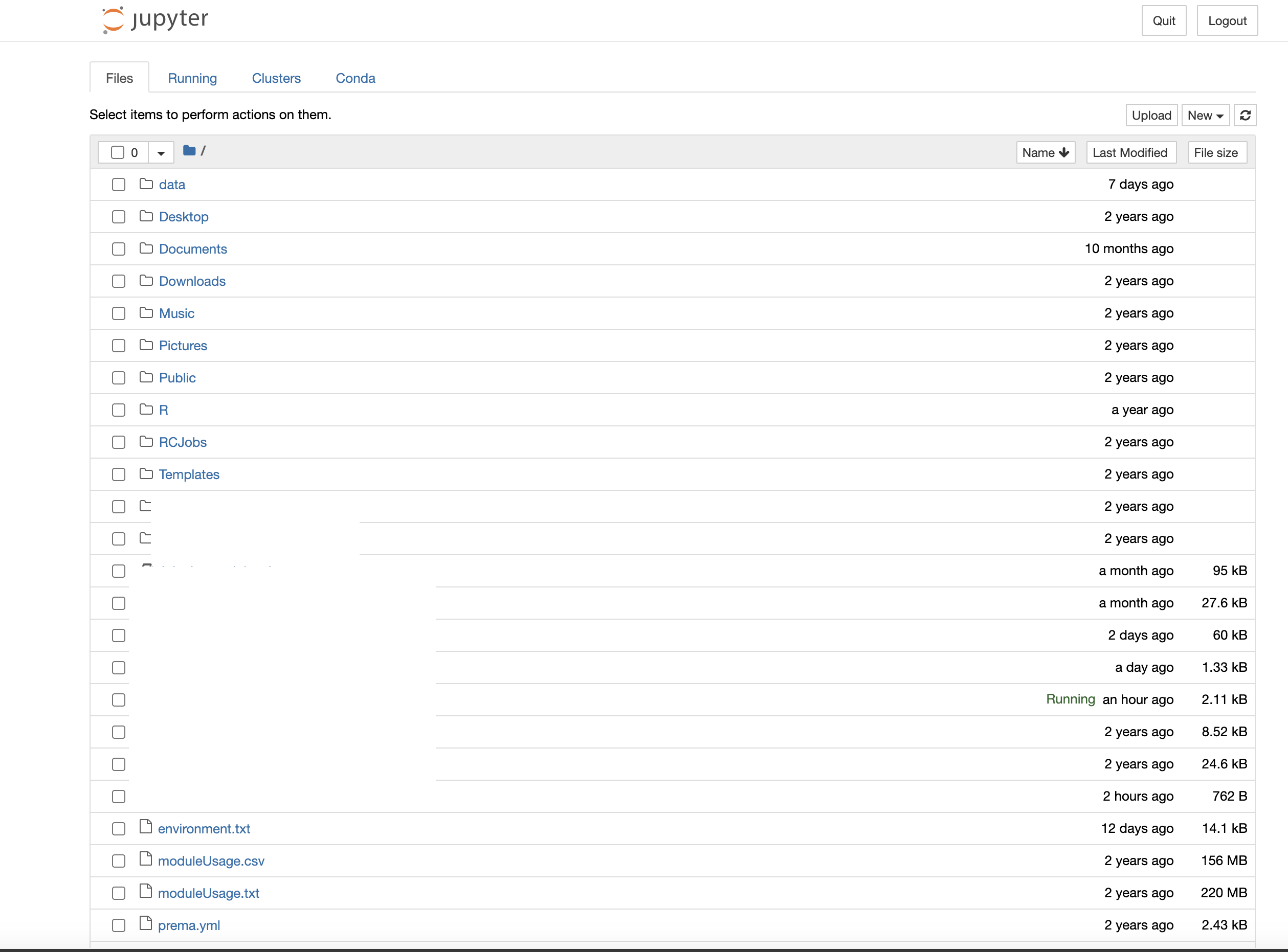Image resolution: width=1288 pixels, height=952 pixels.
Task: Click the refresh file list icon
Action: point(1245,115)
